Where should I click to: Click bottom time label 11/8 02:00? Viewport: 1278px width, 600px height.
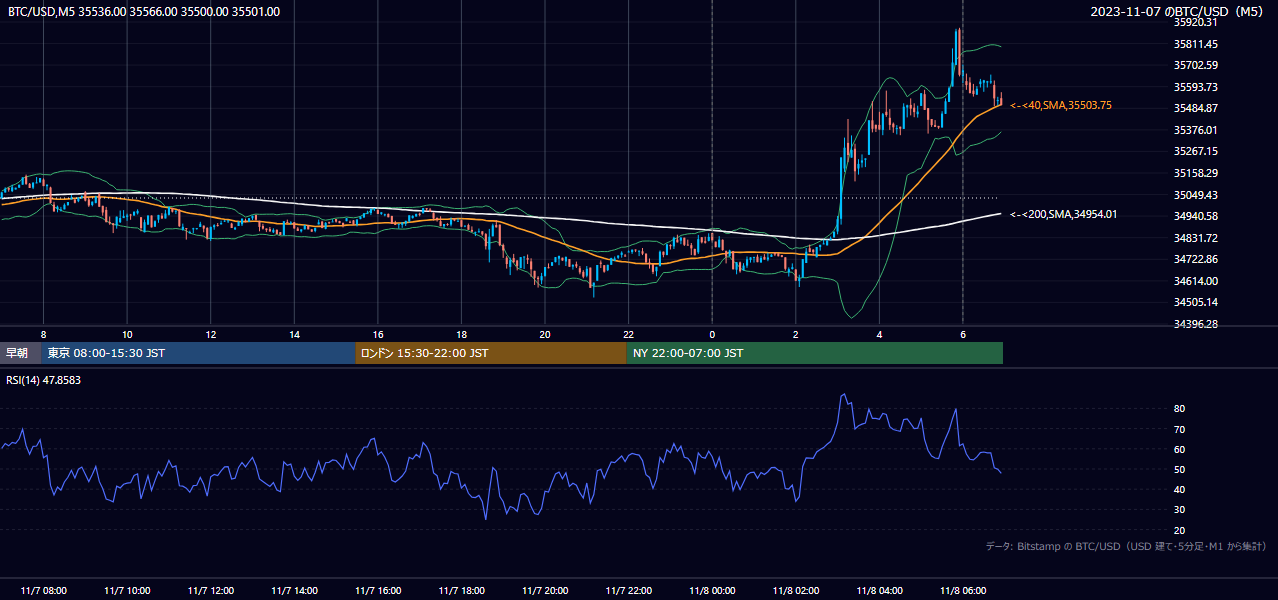pos(795,591)
